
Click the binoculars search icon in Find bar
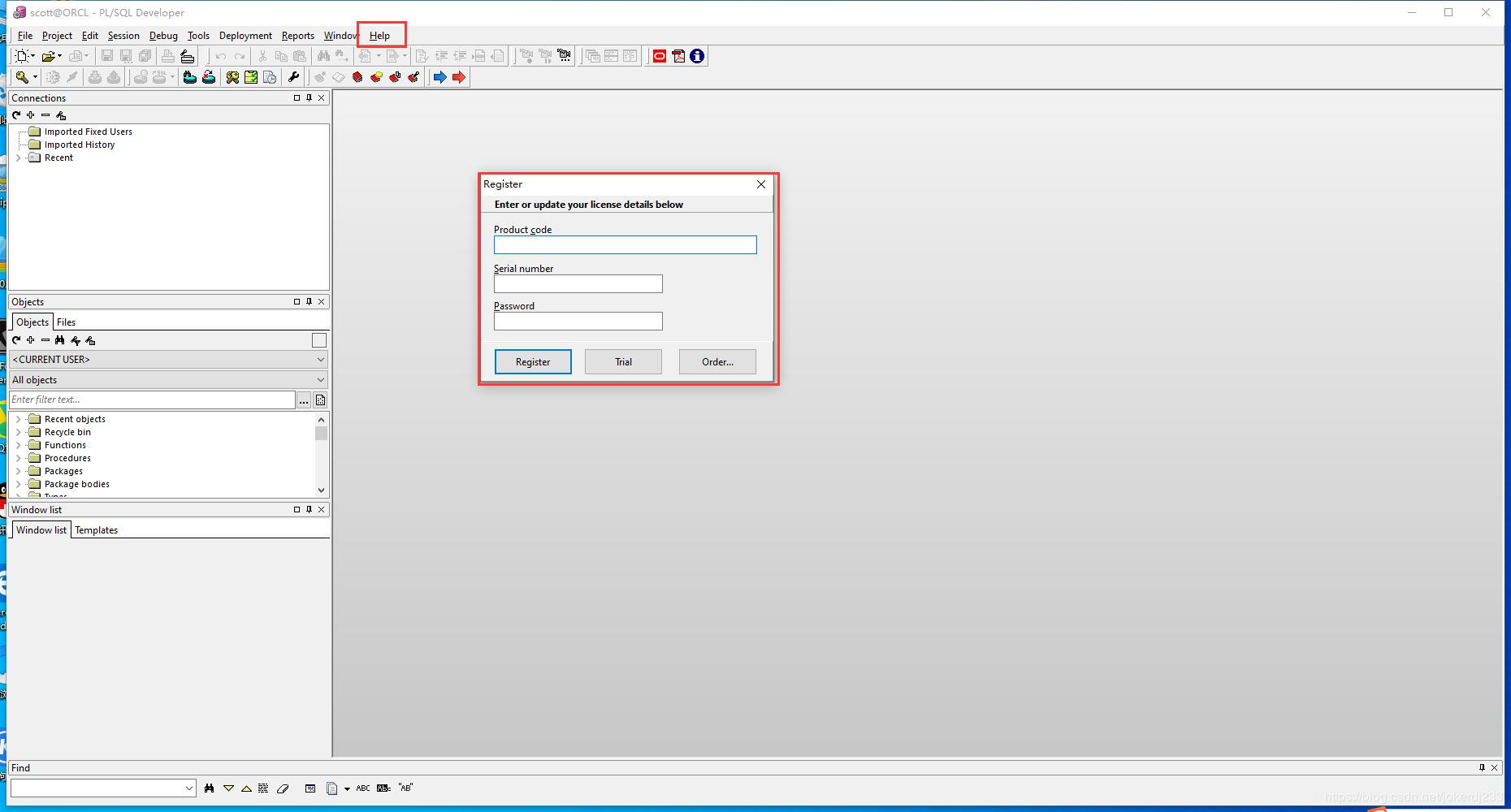click(x=210, y=788)
